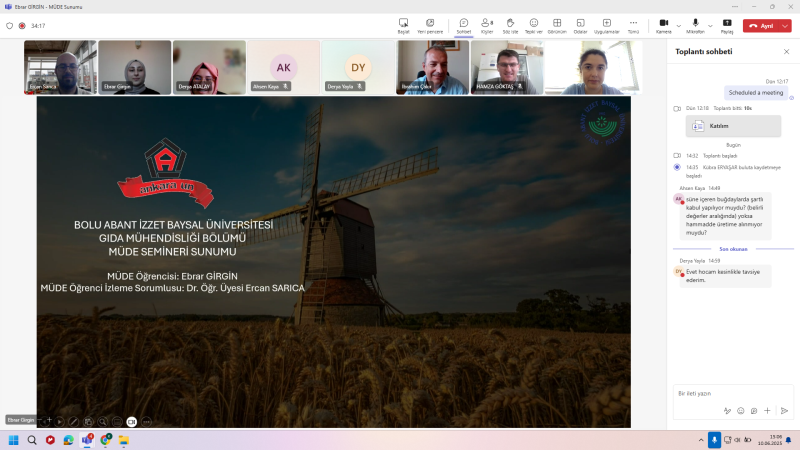Open the slide zoom magnifier
The image size is (800, 450).
(103, 421)
